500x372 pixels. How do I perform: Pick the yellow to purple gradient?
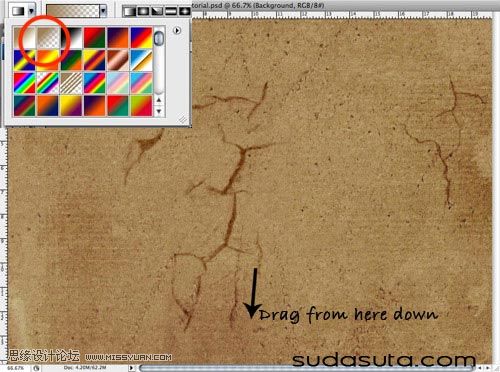[x=71, y=106]
